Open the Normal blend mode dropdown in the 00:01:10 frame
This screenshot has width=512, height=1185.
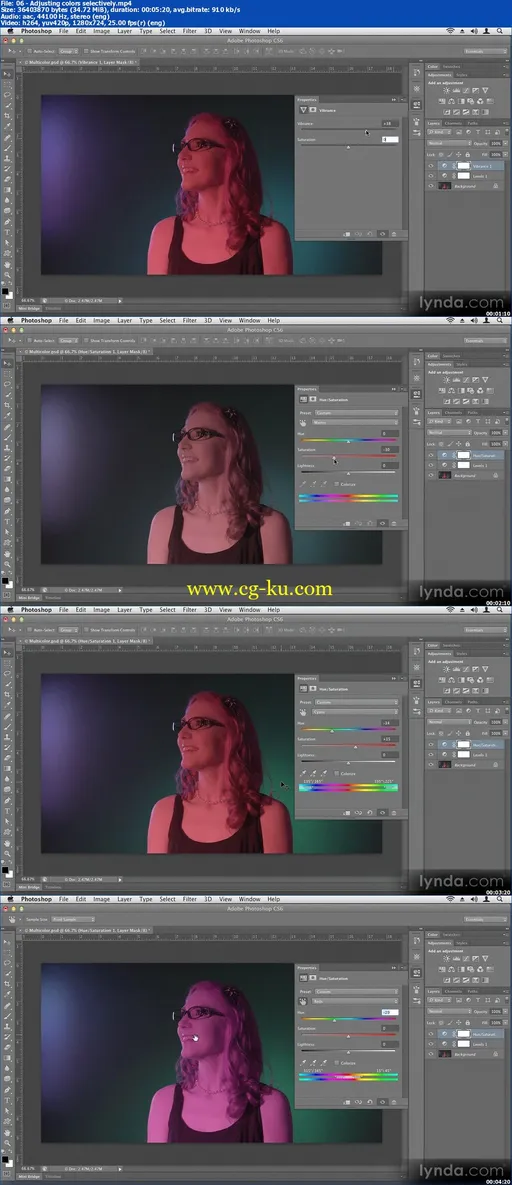(449, 143)
